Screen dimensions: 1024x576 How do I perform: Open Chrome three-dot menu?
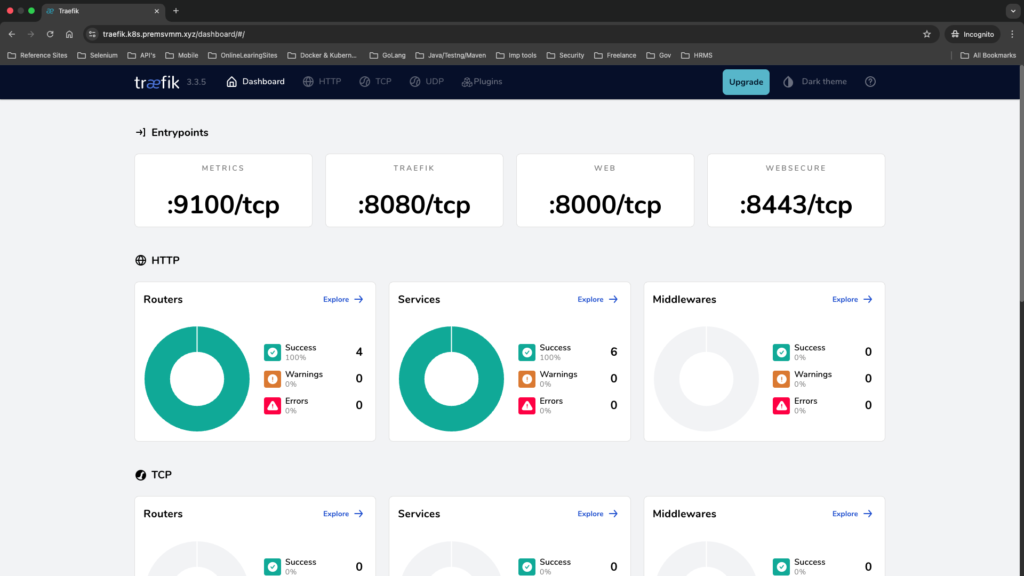(1012, 34)
